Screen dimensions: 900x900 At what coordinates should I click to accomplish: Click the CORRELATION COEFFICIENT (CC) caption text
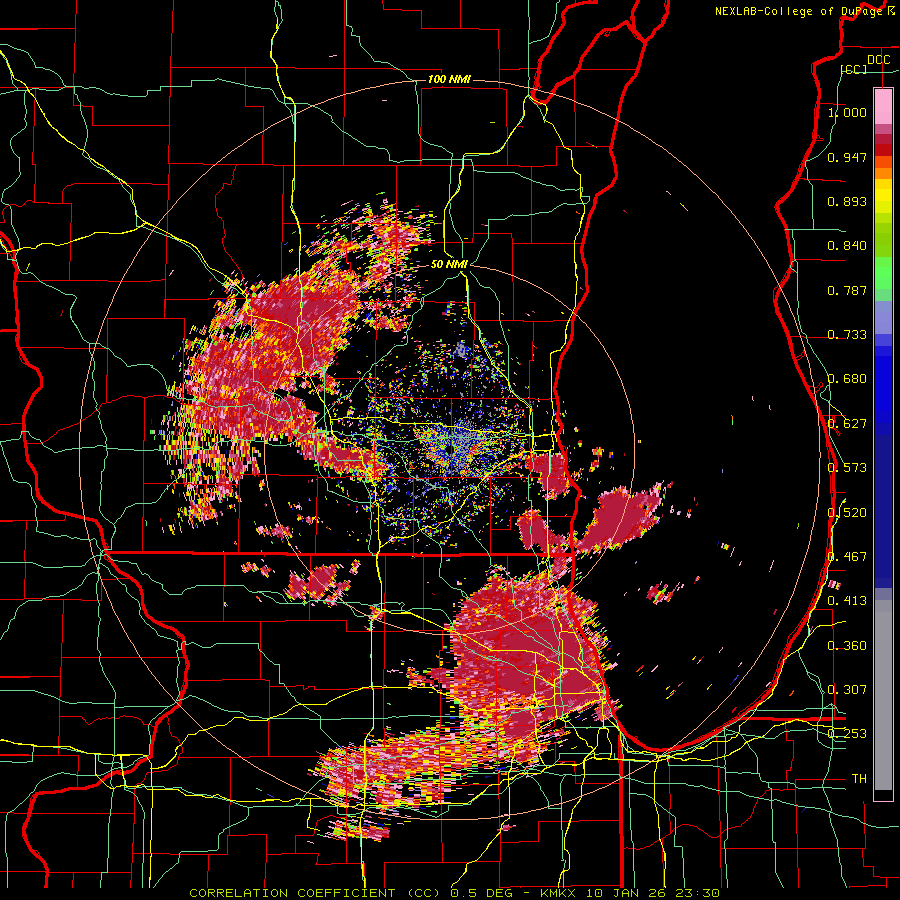(x=315, y=893)
